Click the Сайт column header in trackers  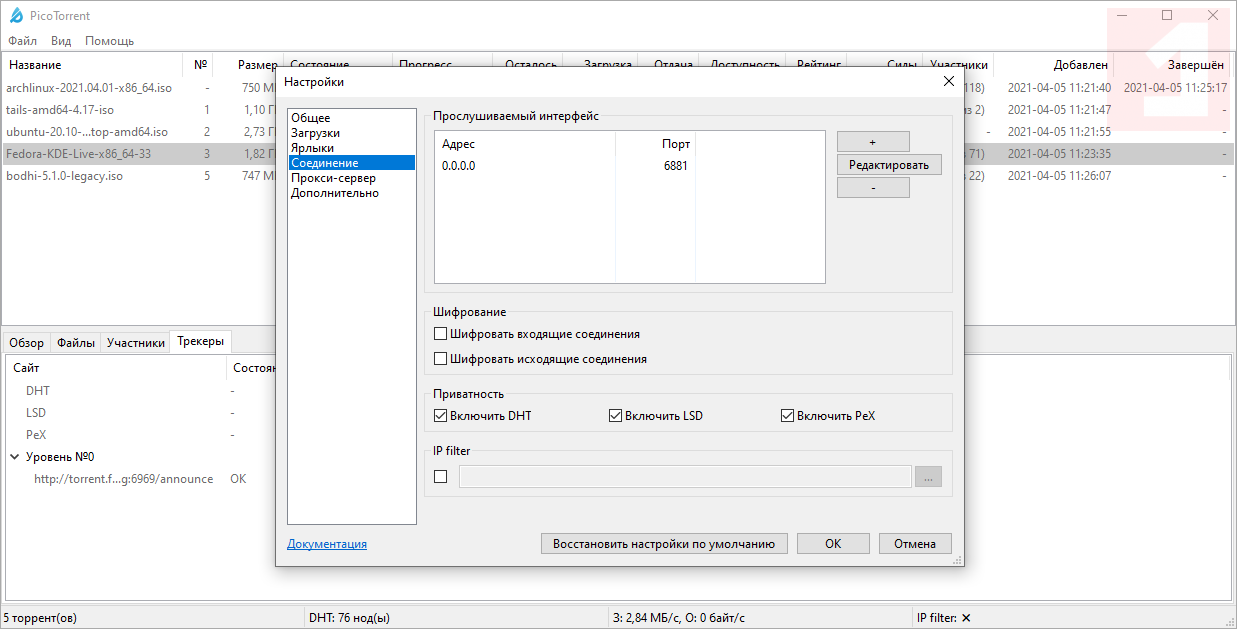click(116, 368)
